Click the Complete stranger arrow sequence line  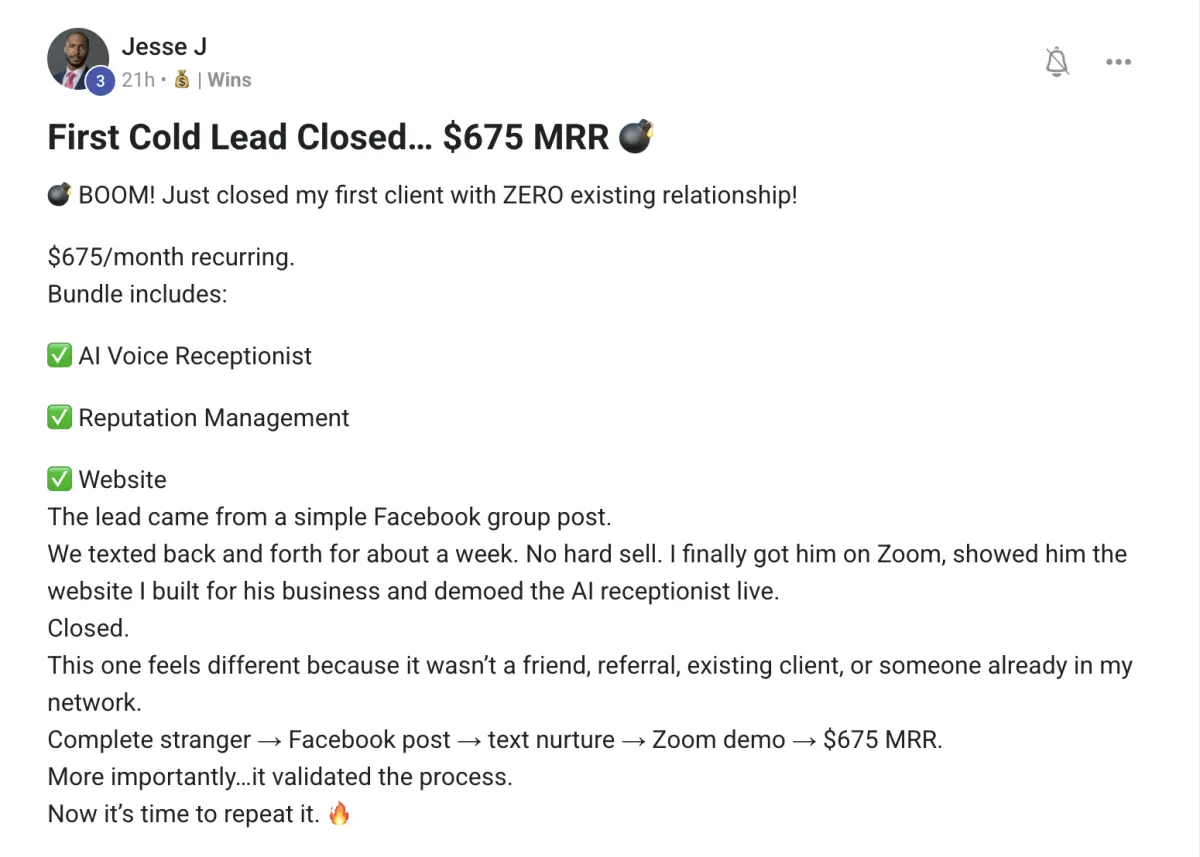pos(496,740)
